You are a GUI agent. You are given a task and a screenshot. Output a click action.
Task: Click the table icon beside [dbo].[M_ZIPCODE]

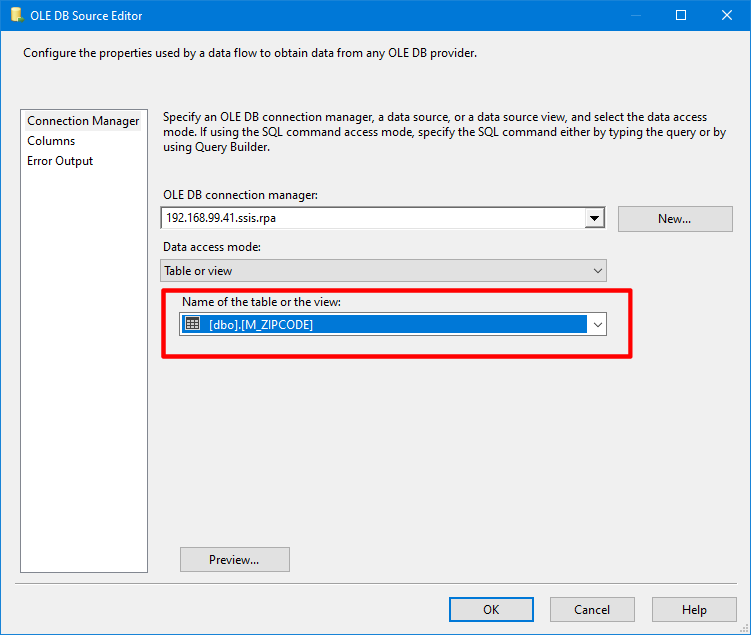pyautogui.click(x=193, y=324)
